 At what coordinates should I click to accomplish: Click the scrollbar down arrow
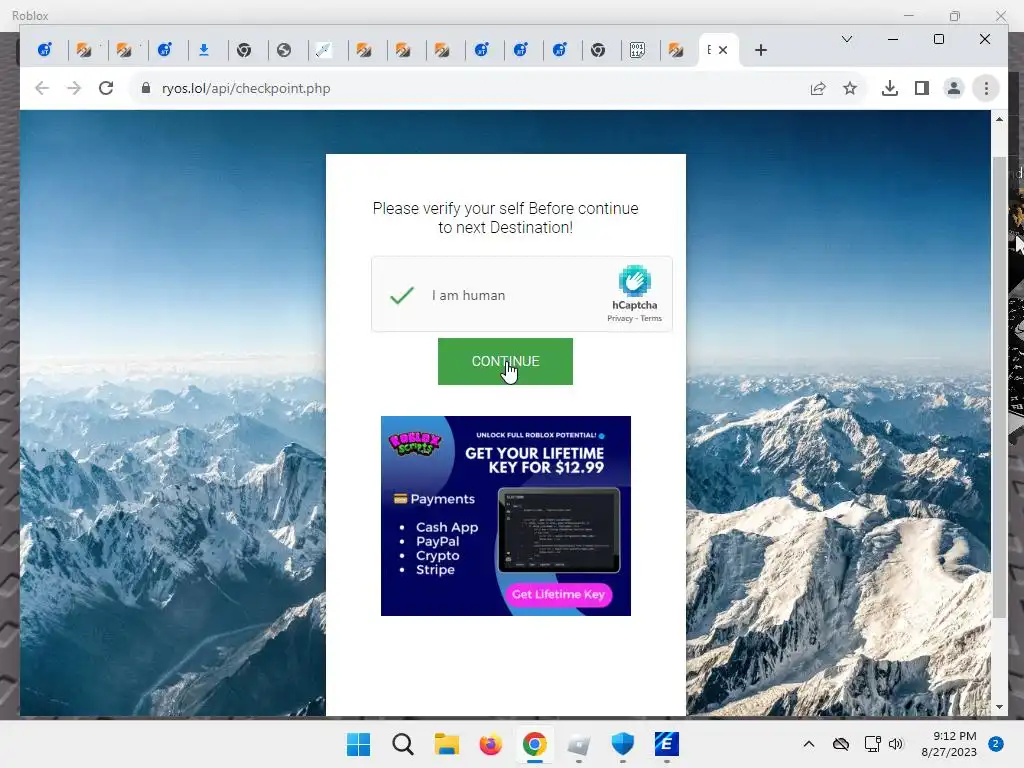tap(999, 707)
